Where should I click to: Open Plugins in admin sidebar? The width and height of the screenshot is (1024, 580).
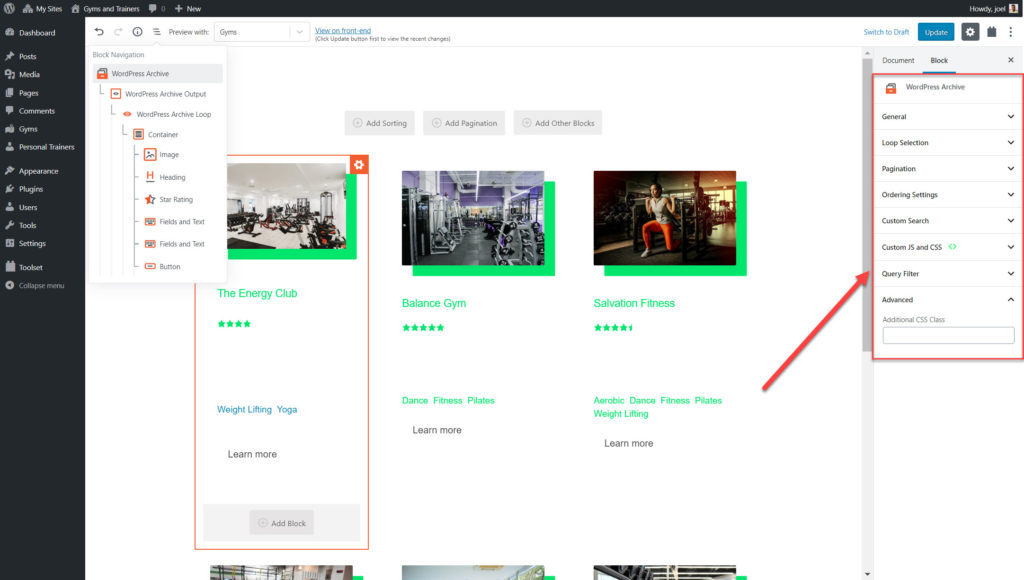point(31,189)
